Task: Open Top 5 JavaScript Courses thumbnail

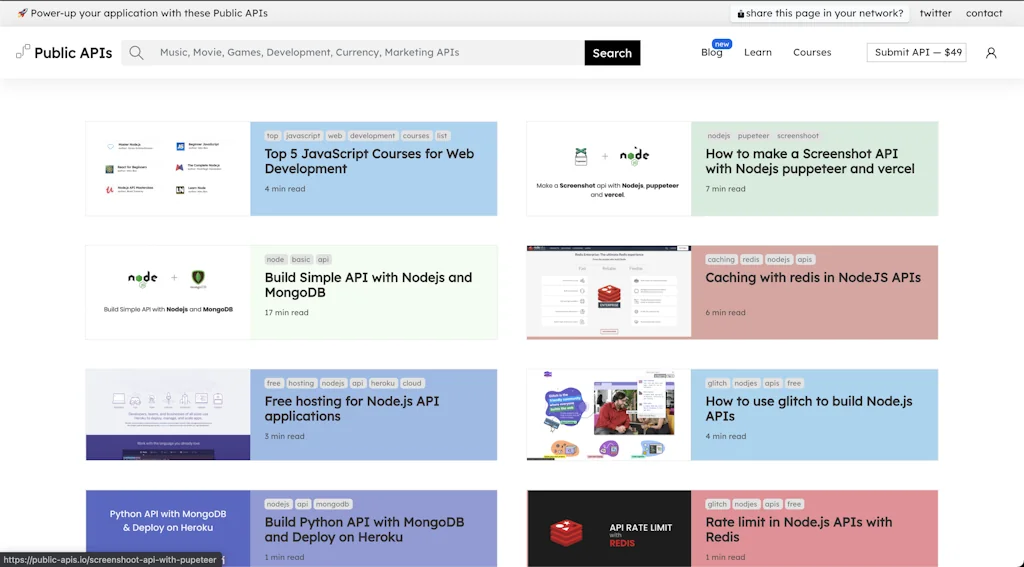Action: tap(168, 169)
